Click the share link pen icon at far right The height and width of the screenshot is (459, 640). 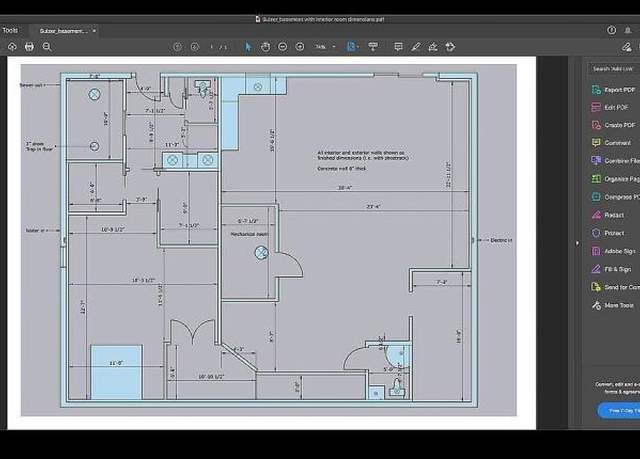(x=627, y=47)
